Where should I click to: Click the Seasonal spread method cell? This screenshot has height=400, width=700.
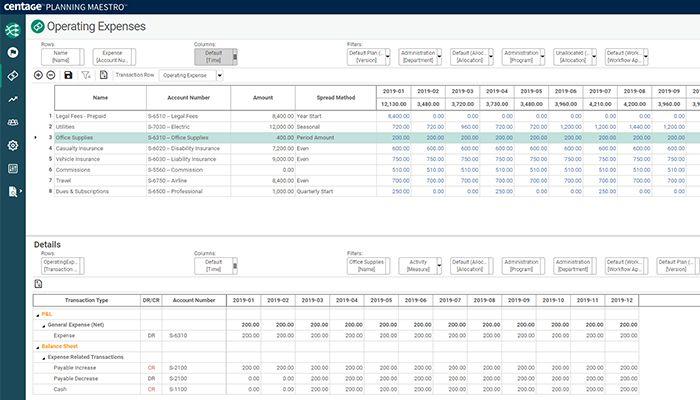336,127
